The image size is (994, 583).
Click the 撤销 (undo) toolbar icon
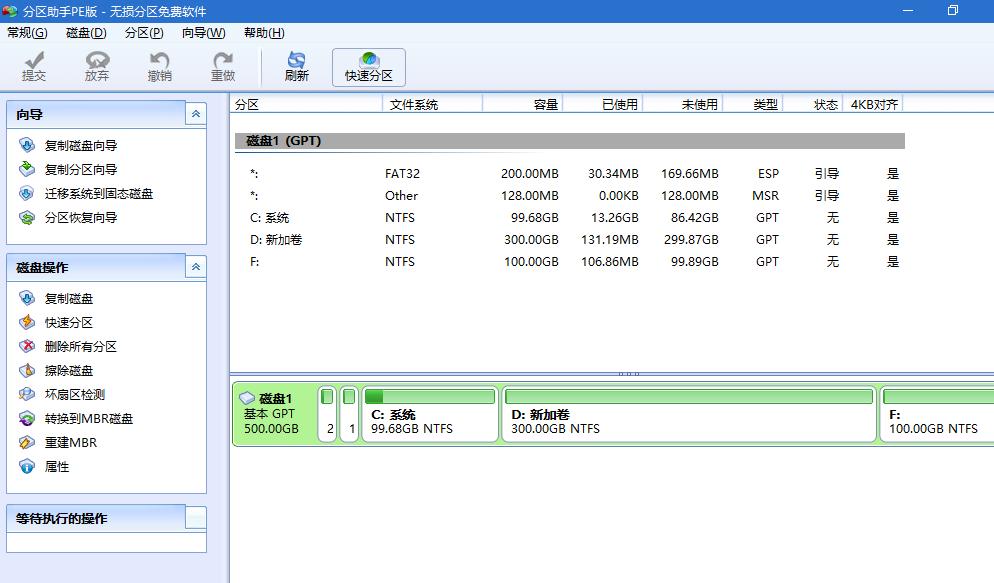(x=159, y=65)
